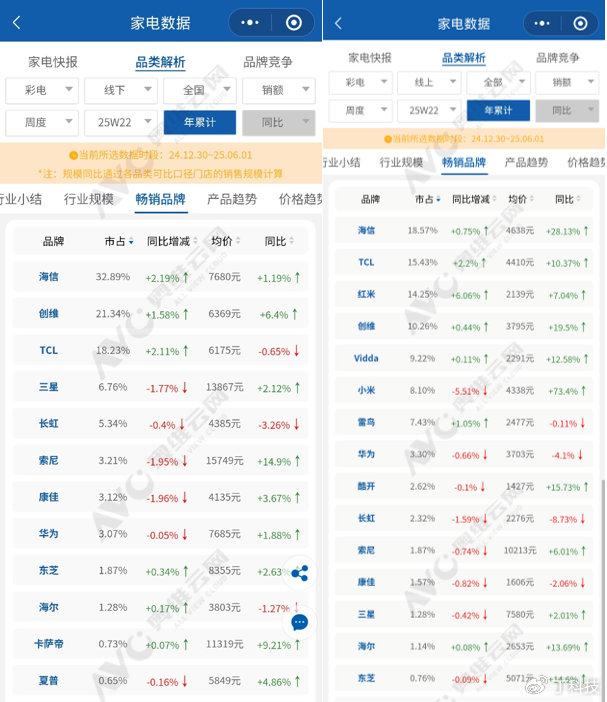Open 夏普 brand link in left table
The image size is (607, 702).
click(48, 681)
